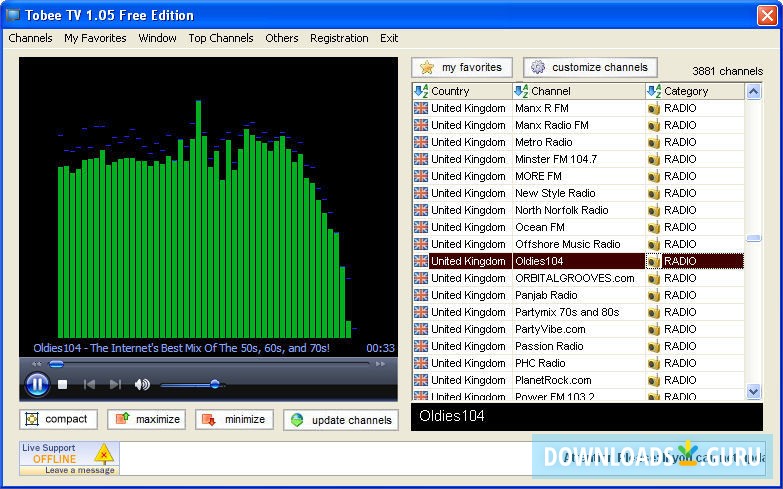Click the Leave a message link
Screen dimensions: 783x489
pos(80,470)
